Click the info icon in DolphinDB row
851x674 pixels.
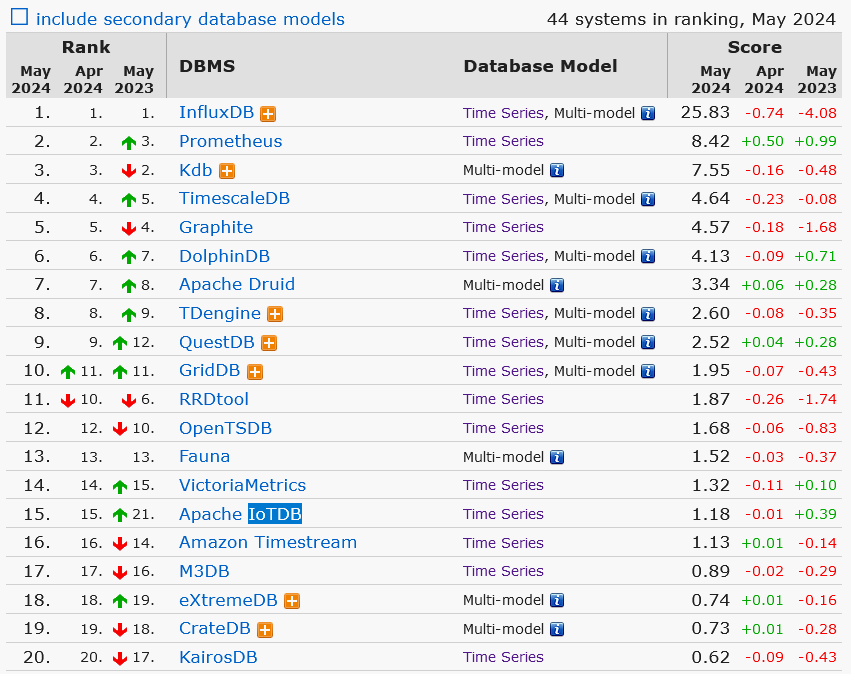click(648, 257)
